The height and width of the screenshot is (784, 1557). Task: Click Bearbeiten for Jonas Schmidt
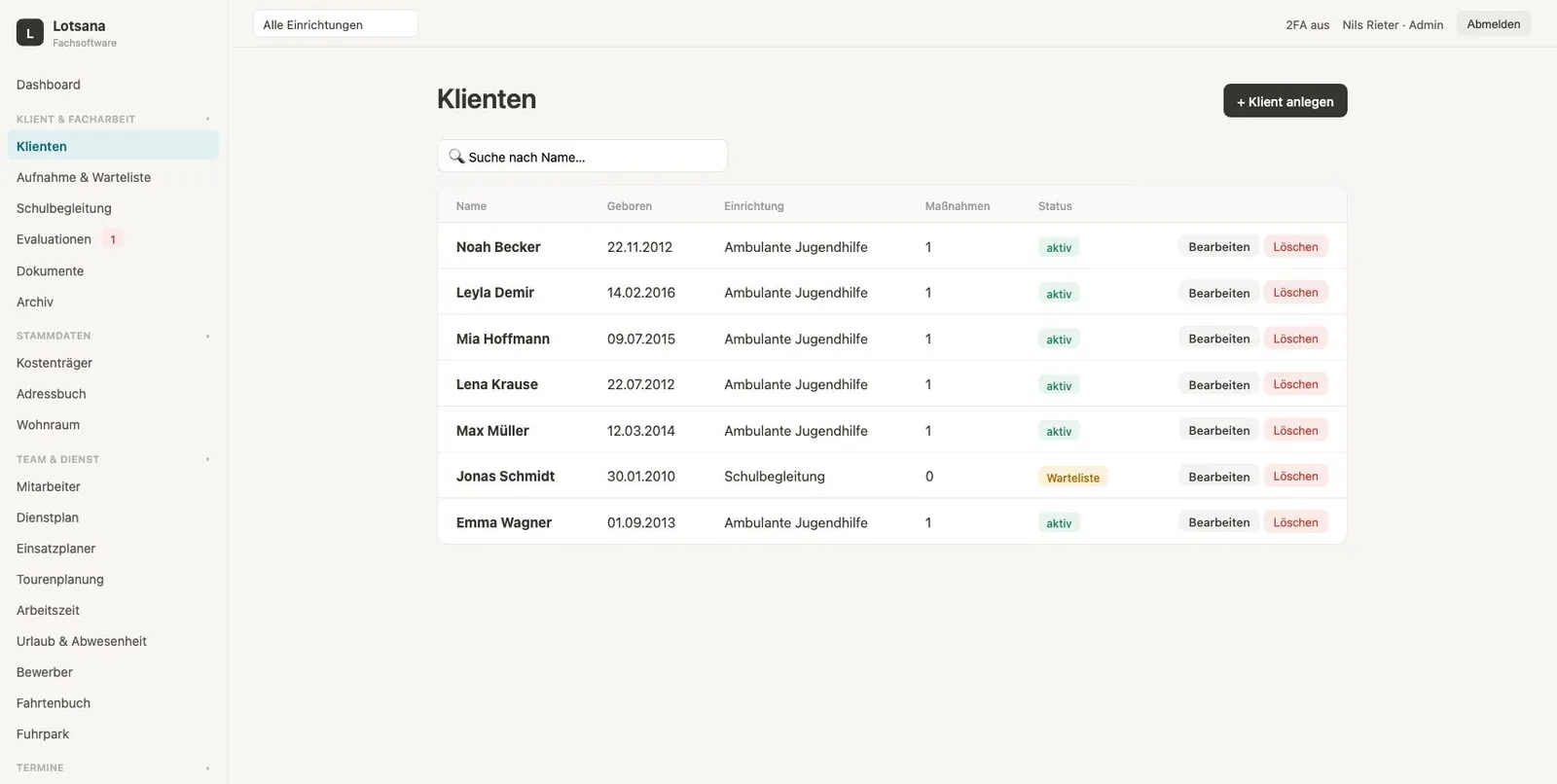pyautogui.click(x=1218, y=477)
